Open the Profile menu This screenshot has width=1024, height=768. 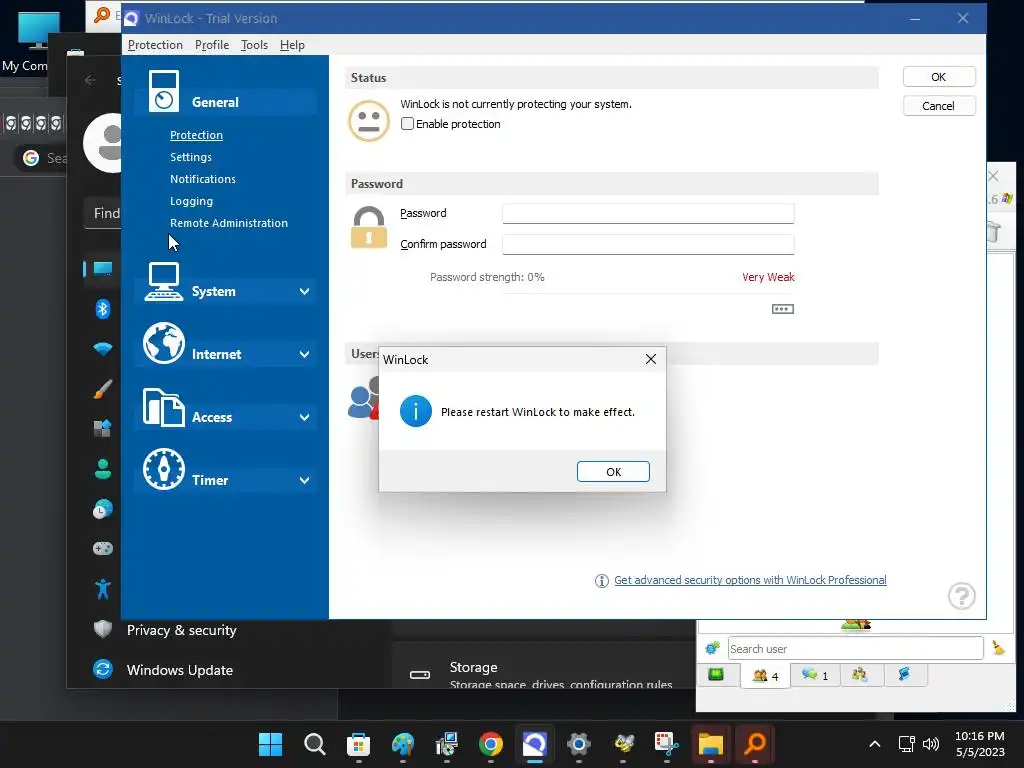[212, 45]
